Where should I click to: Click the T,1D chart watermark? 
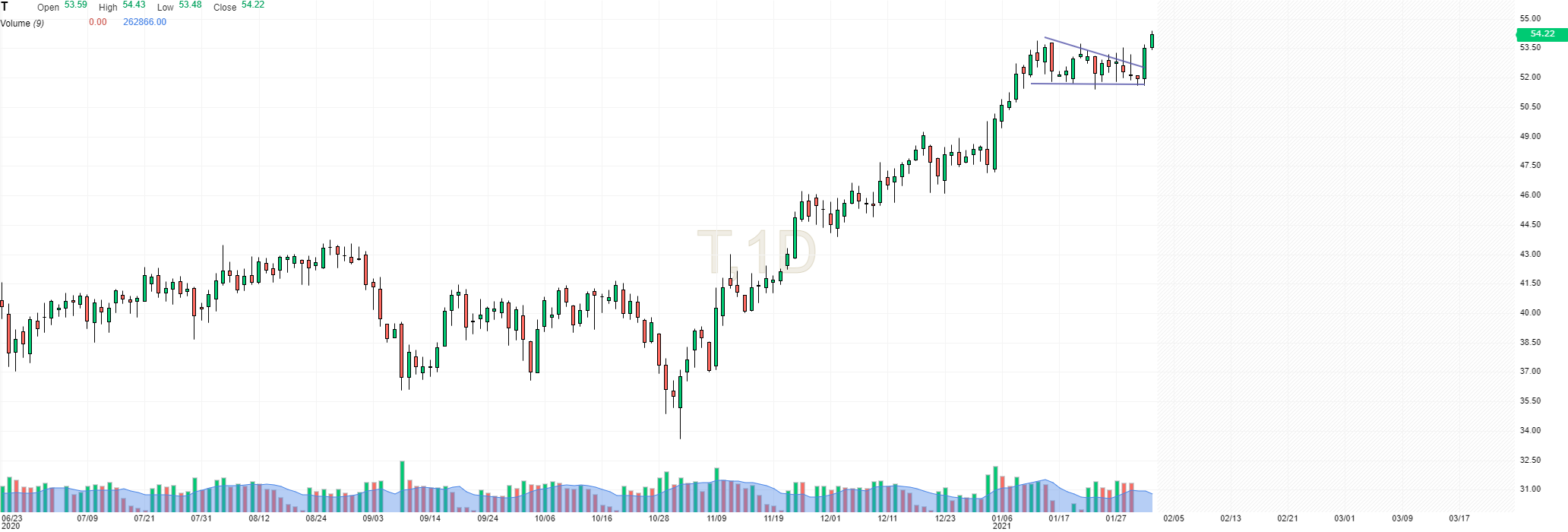(756, 252)
